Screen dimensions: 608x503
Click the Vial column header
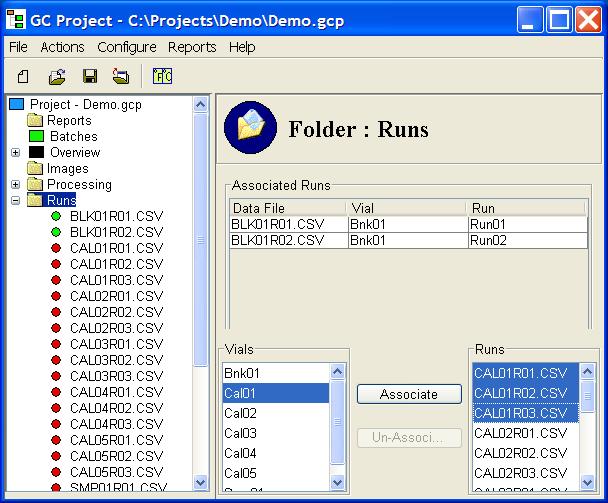[x=407, y=208]
